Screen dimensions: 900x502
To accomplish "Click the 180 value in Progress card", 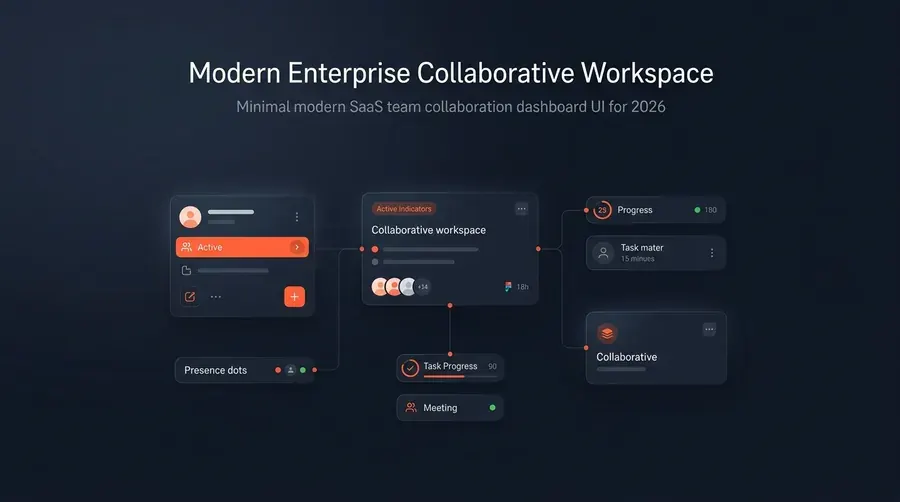I will pyautogui.click(x=711, y=210).
